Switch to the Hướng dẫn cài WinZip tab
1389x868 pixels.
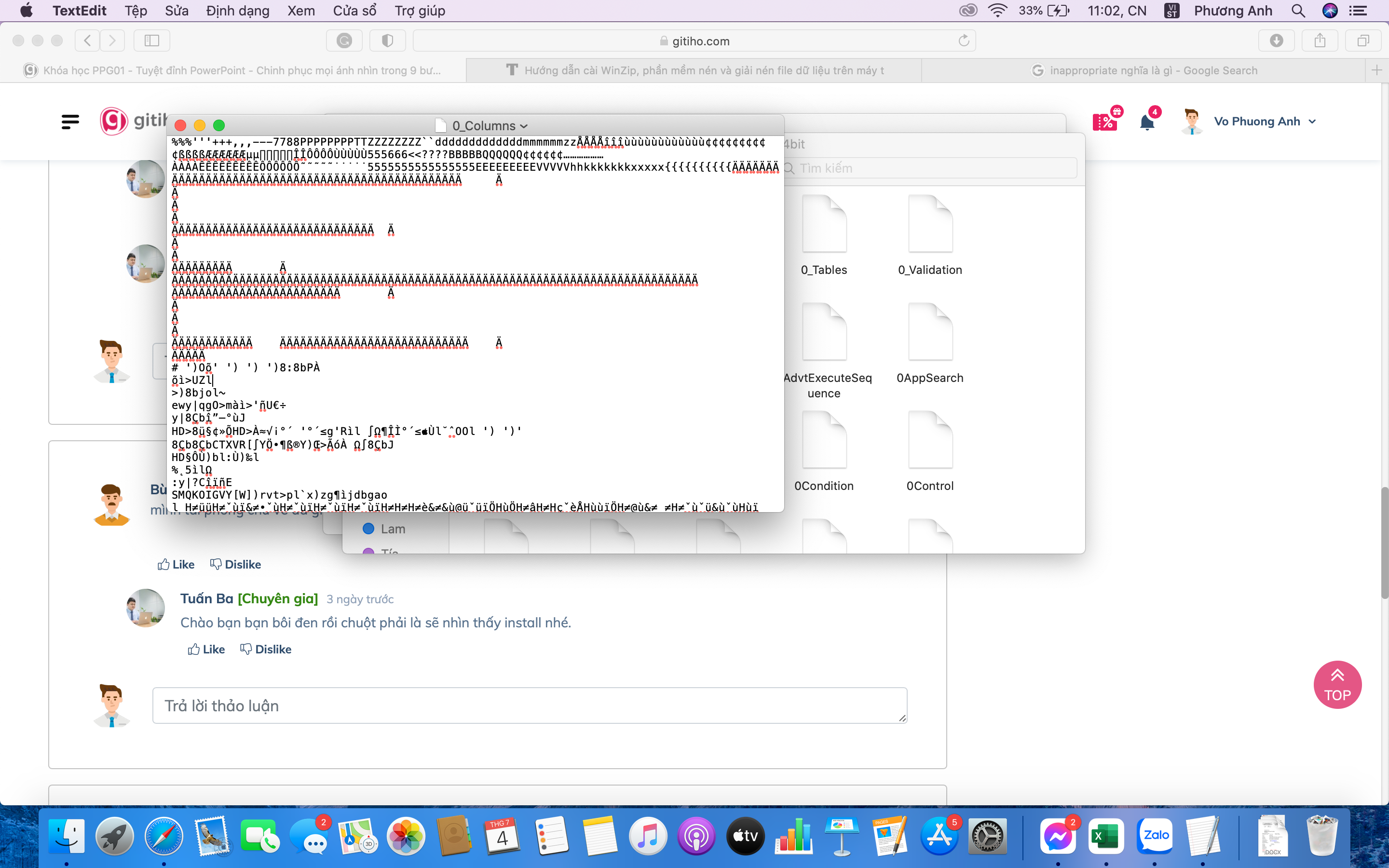[x=694, y=70]
